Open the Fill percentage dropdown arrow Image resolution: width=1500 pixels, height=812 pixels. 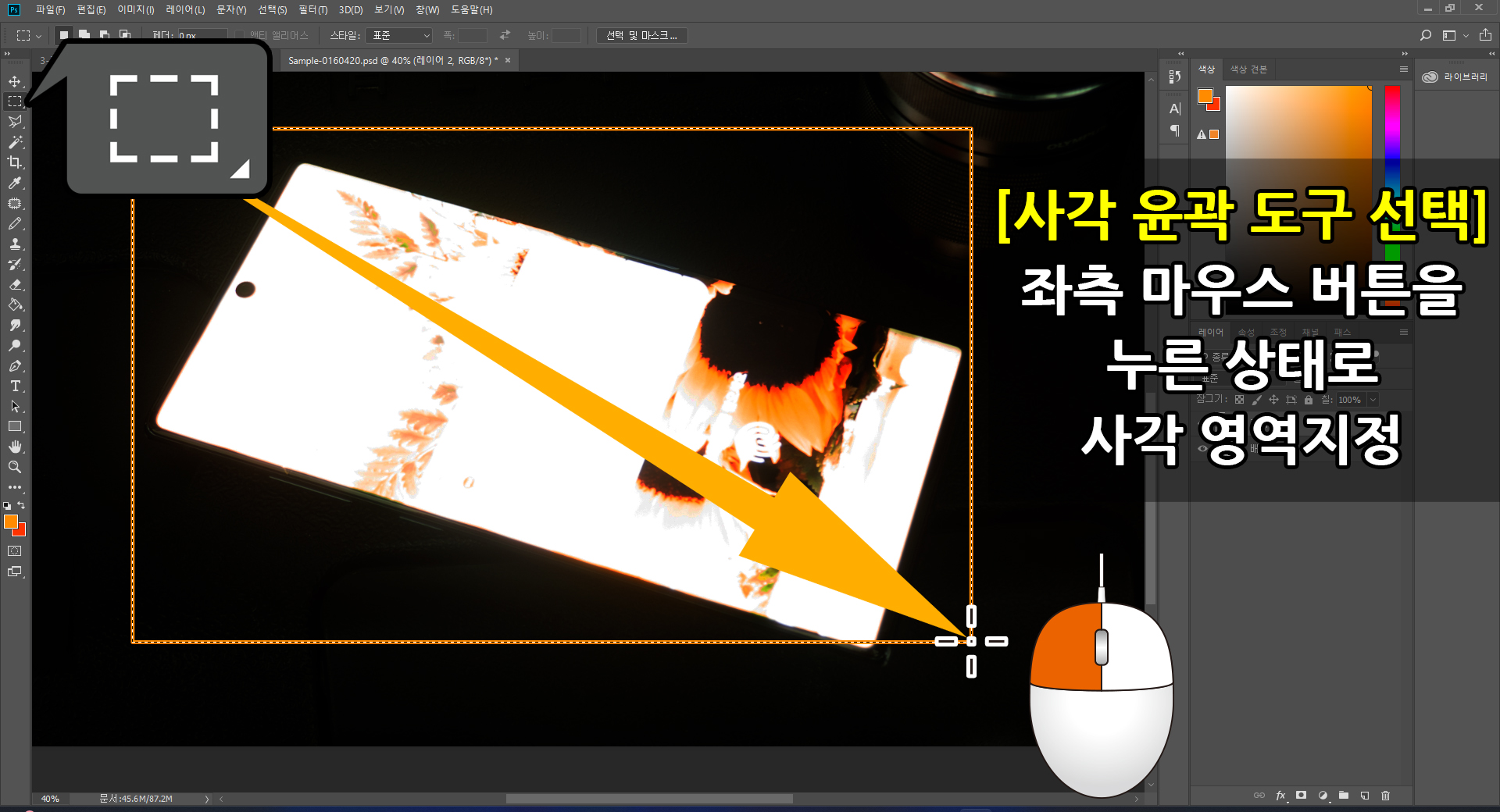click(1373, 400)
